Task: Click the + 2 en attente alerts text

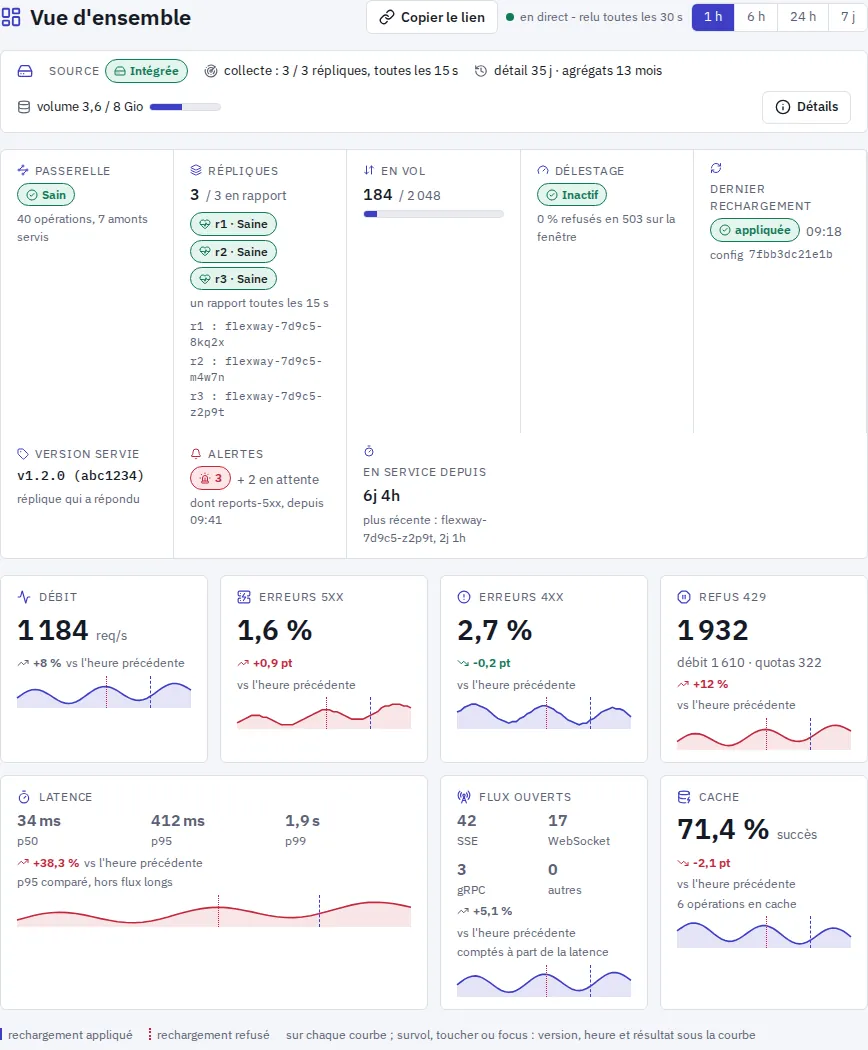Action: point(278,479)
